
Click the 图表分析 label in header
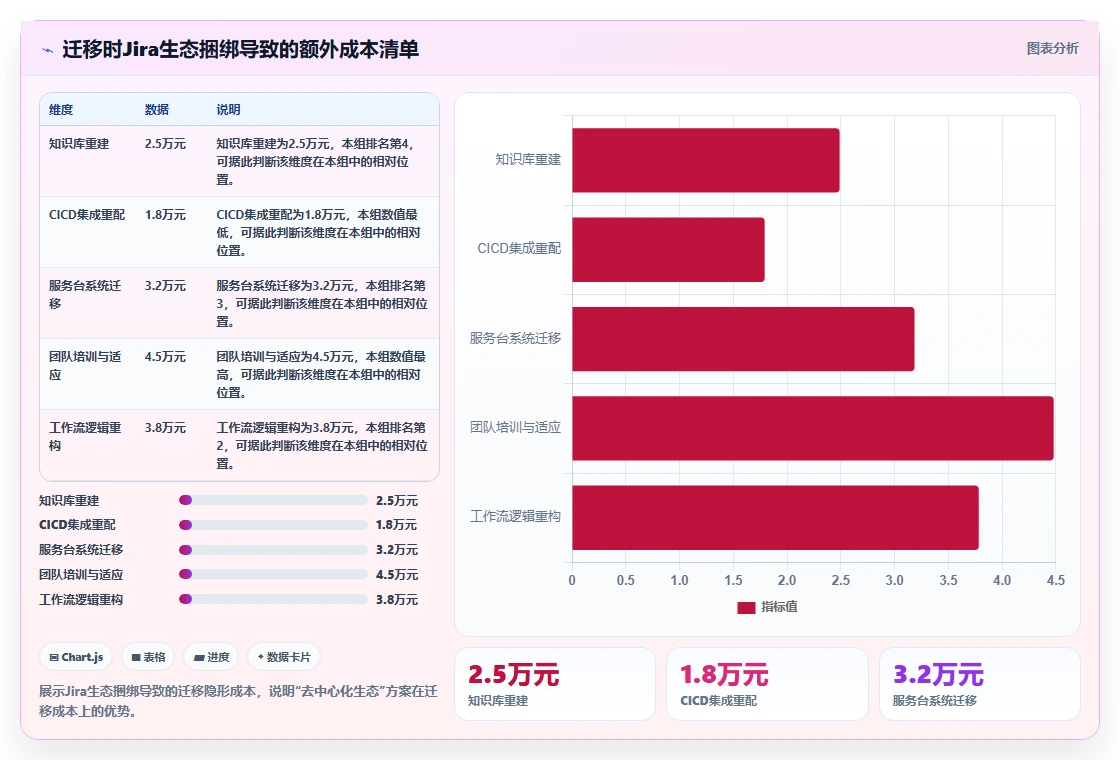click(x=1052, y=49)
